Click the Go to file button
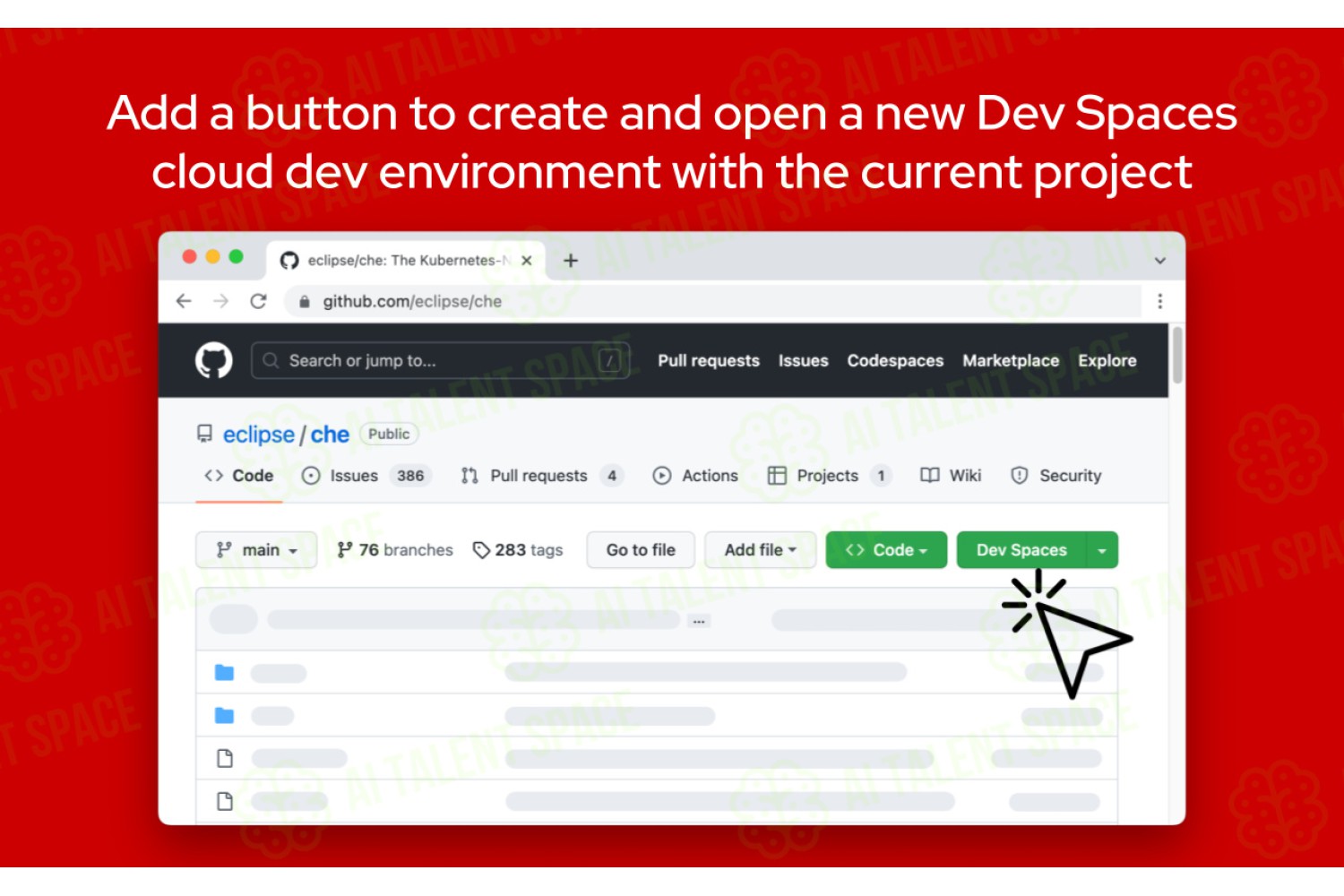The image size is (1344, 896). [x=641, y=550]
